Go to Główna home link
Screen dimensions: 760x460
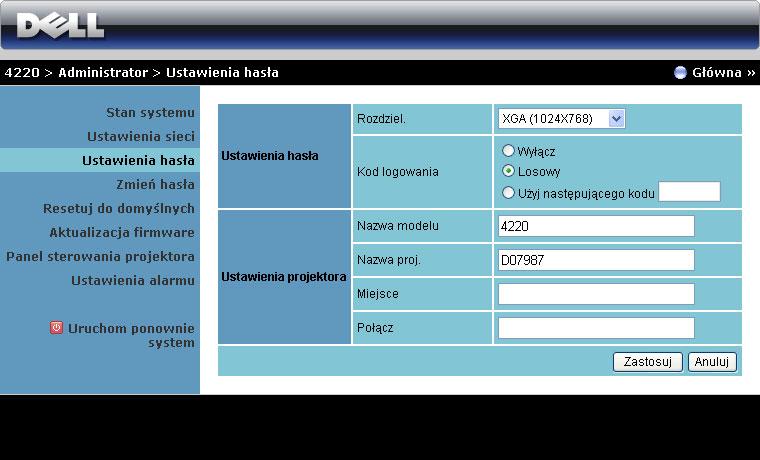(x=723, y=73)
